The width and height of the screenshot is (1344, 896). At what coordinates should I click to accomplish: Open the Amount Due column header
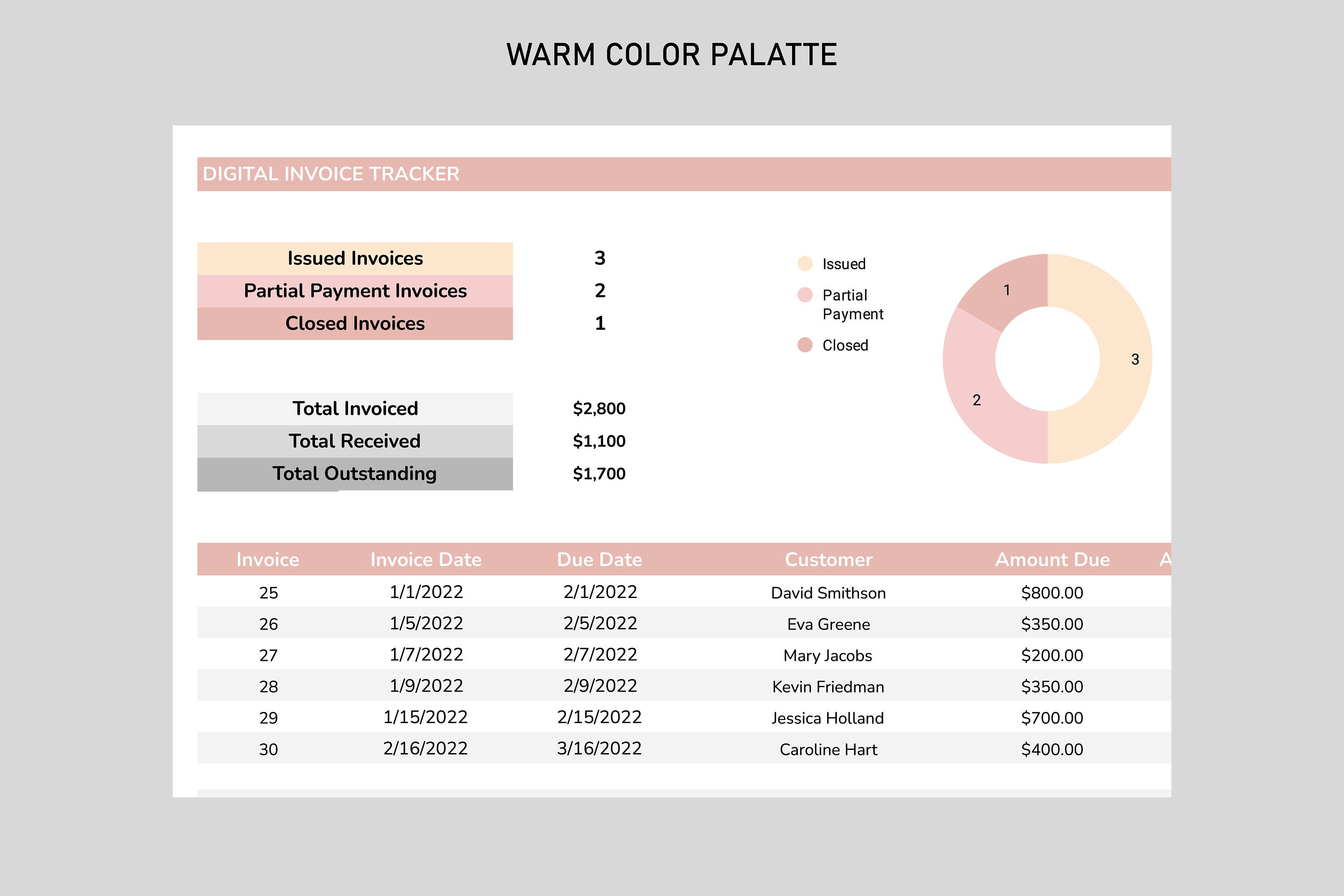(x=1052, y=560)
